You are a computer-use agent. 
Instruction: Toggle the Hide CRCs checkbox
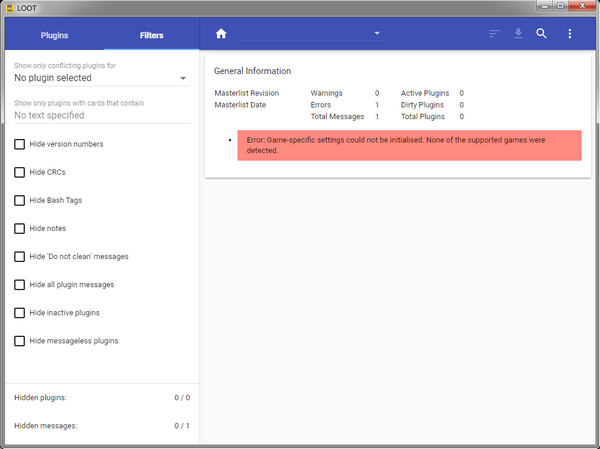coord(20,172)
